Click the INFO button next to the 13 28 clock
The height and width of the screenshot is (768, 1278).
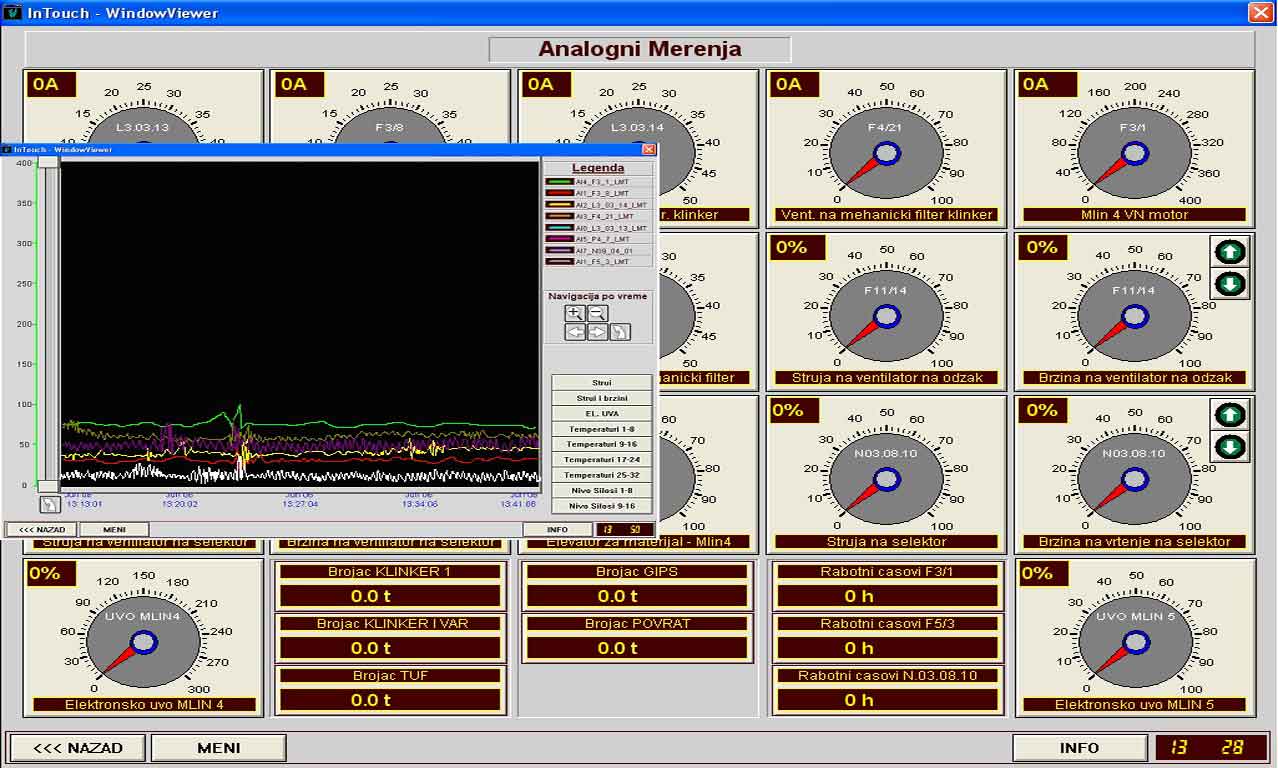tap(1079, 748)
